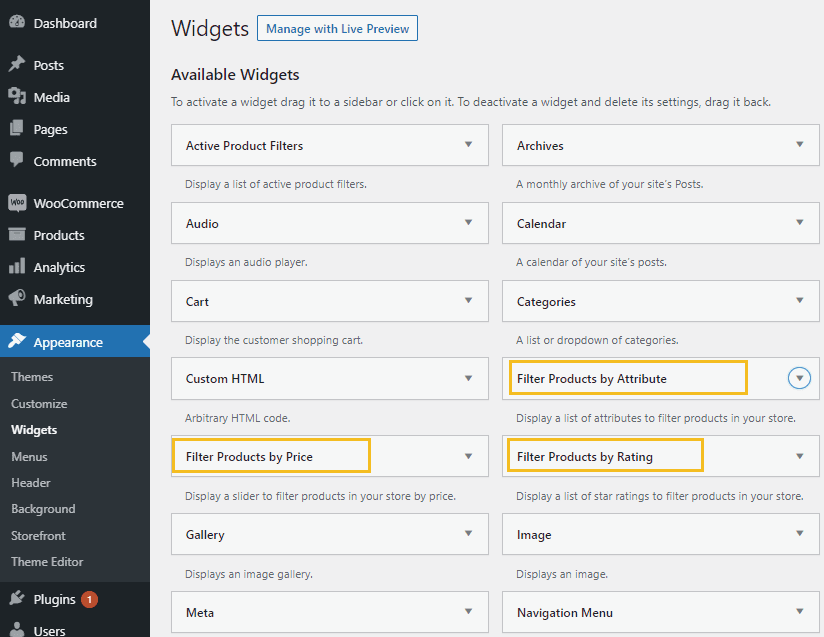Expand the Active Product Filters widget arrow
The image size is (824, 637).
point(468,145)
